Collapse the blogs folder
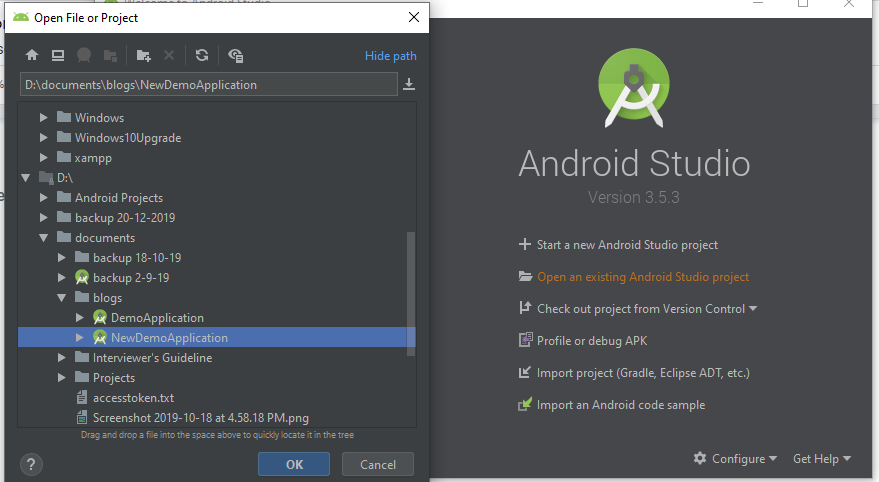 click(x=62, y=298)
